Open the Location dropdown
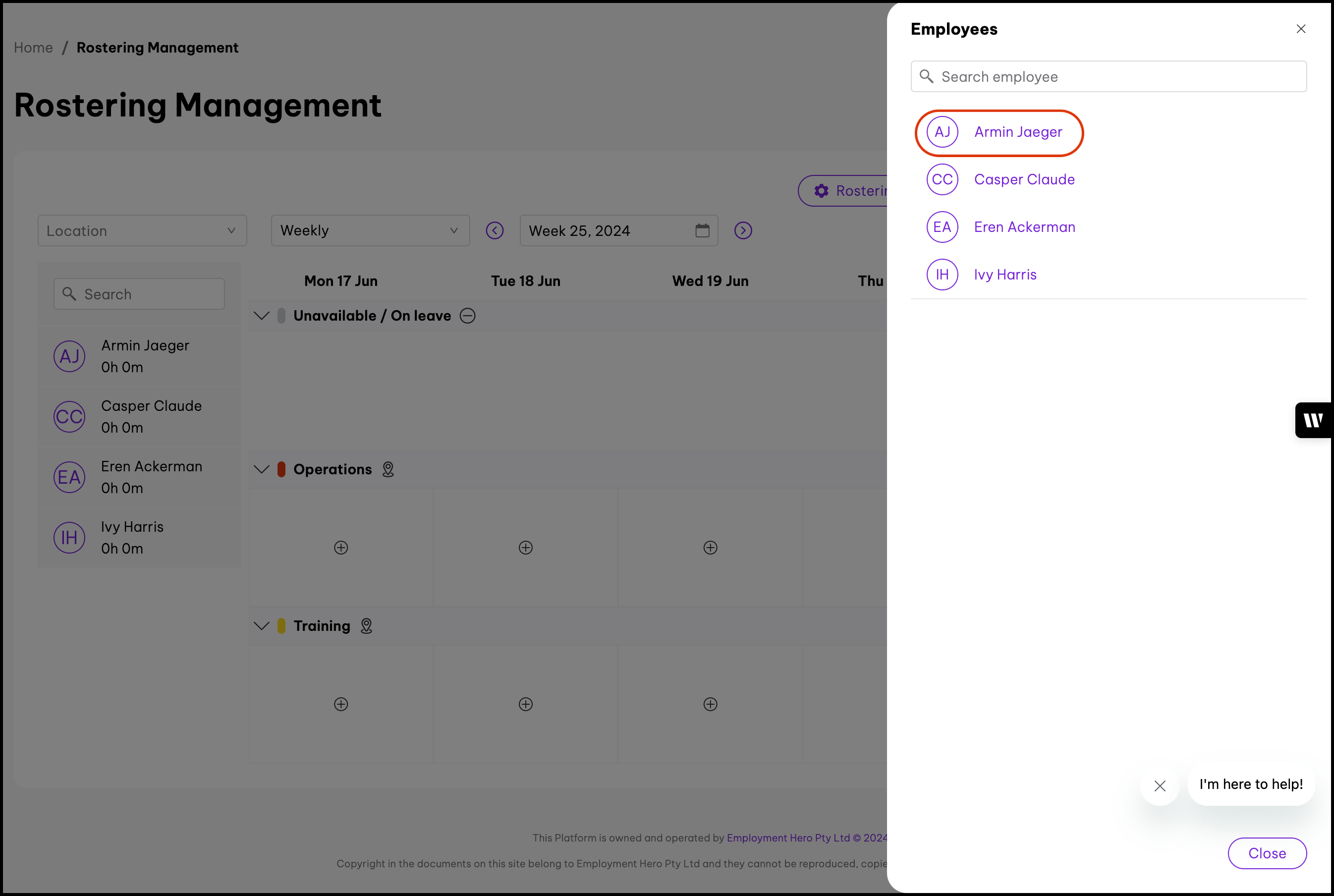Viewport: 1334px width, 896px height. [x=142, y=230]
